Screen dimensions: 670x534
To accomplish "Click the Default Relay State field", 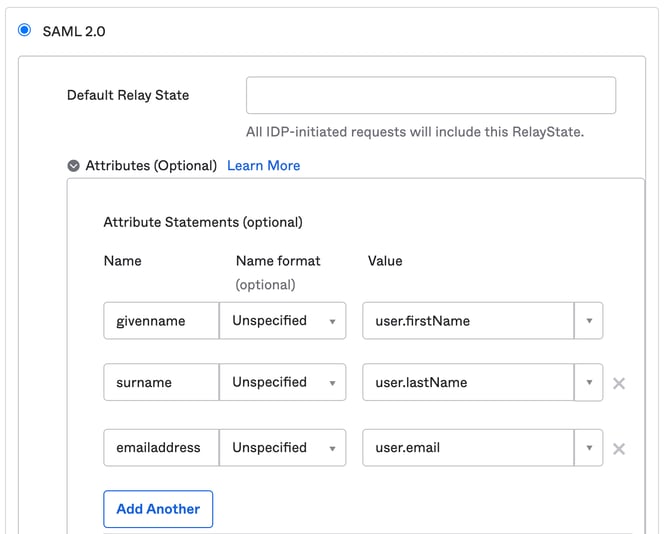I will tap(430, 96).
